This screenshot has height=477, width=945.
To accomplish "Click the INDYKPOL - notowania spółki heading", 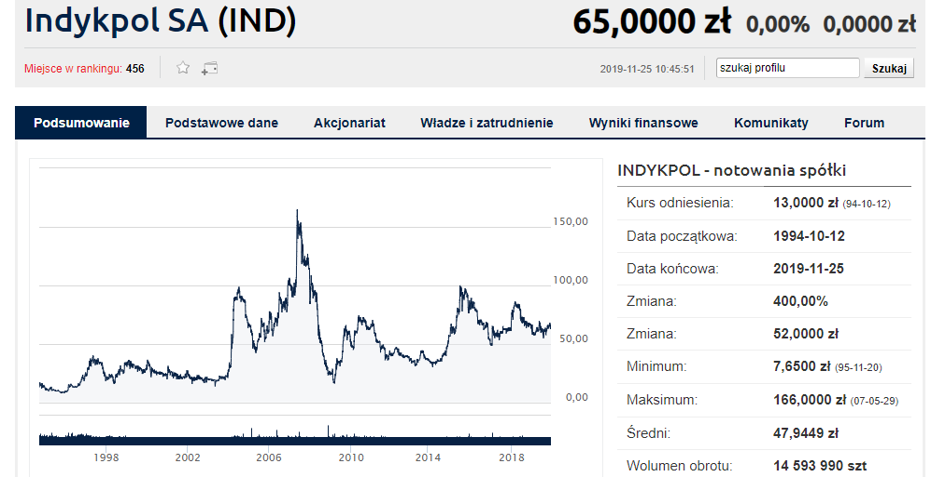I will click(x=732, y=171).
